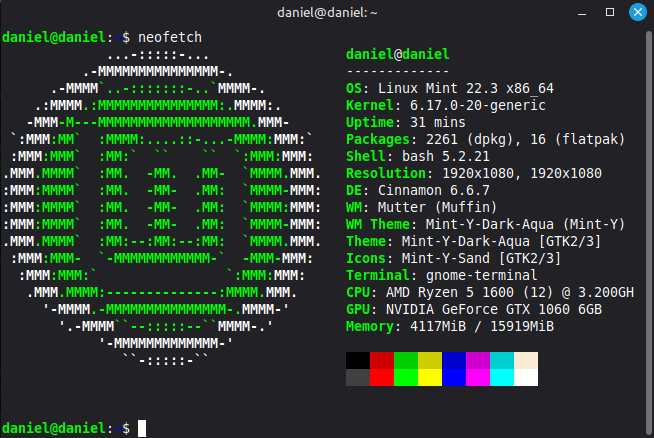The width and height of the screenshot is (654, 438).
Task: Click the 'Resolution: 1920x1080, 1920x1080' line
Action: pyautogui.click(x=474, y=173)
